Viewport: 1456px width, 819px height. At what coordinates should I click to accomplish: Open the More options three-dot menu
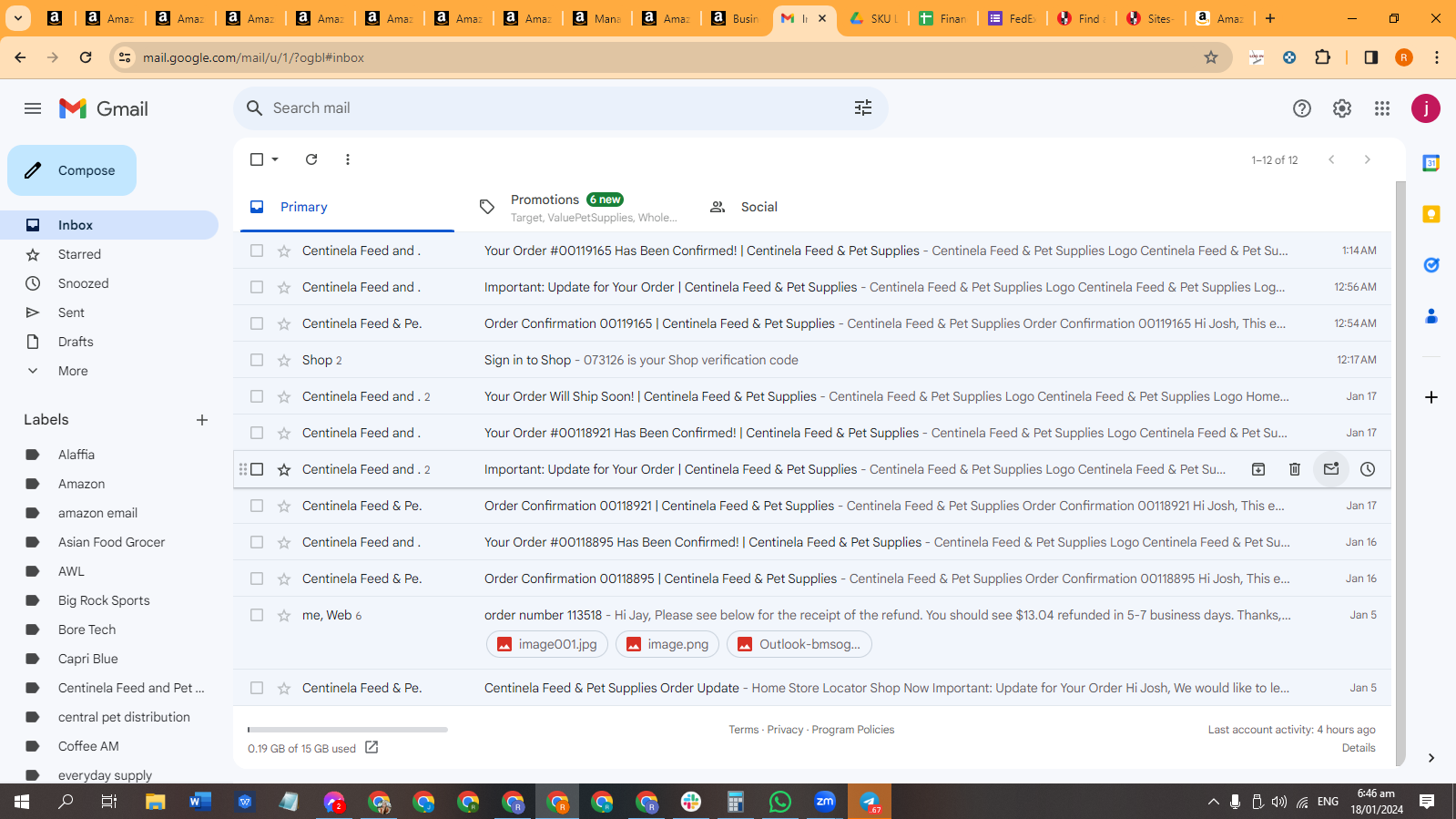(x=348, y=159)
